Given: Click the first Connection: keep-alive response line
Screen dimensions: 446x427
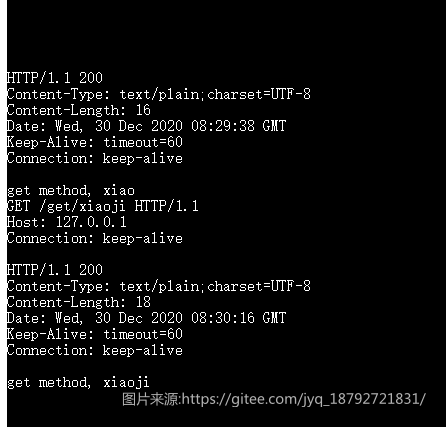Looking at the screenshot, I should pos(95,158).
